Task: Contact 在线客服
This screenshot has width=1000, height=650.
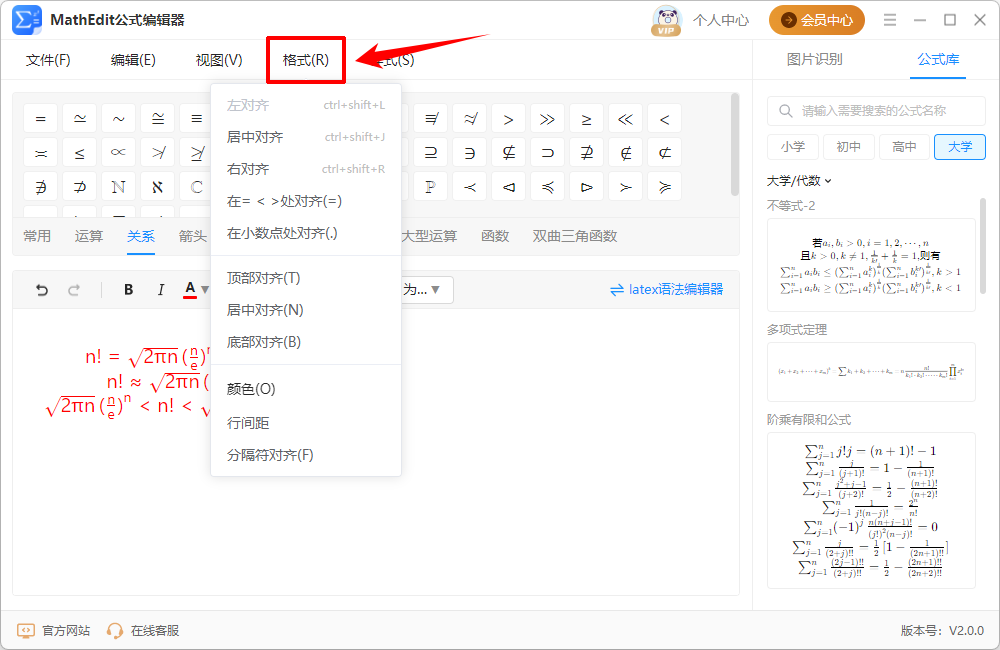Action: [143, 631]
